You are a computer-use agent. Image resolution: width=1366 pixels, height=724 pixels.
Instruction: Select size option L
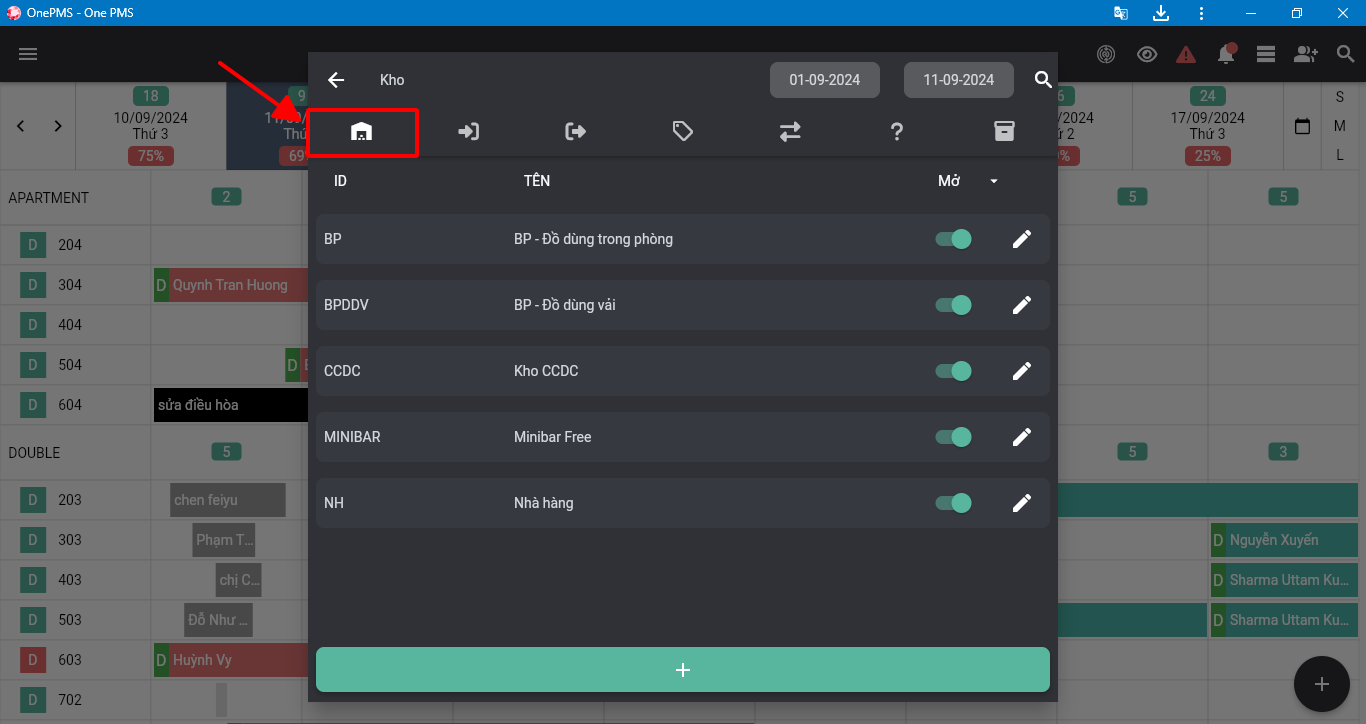pyautogui.click(x=1340, y=155)
